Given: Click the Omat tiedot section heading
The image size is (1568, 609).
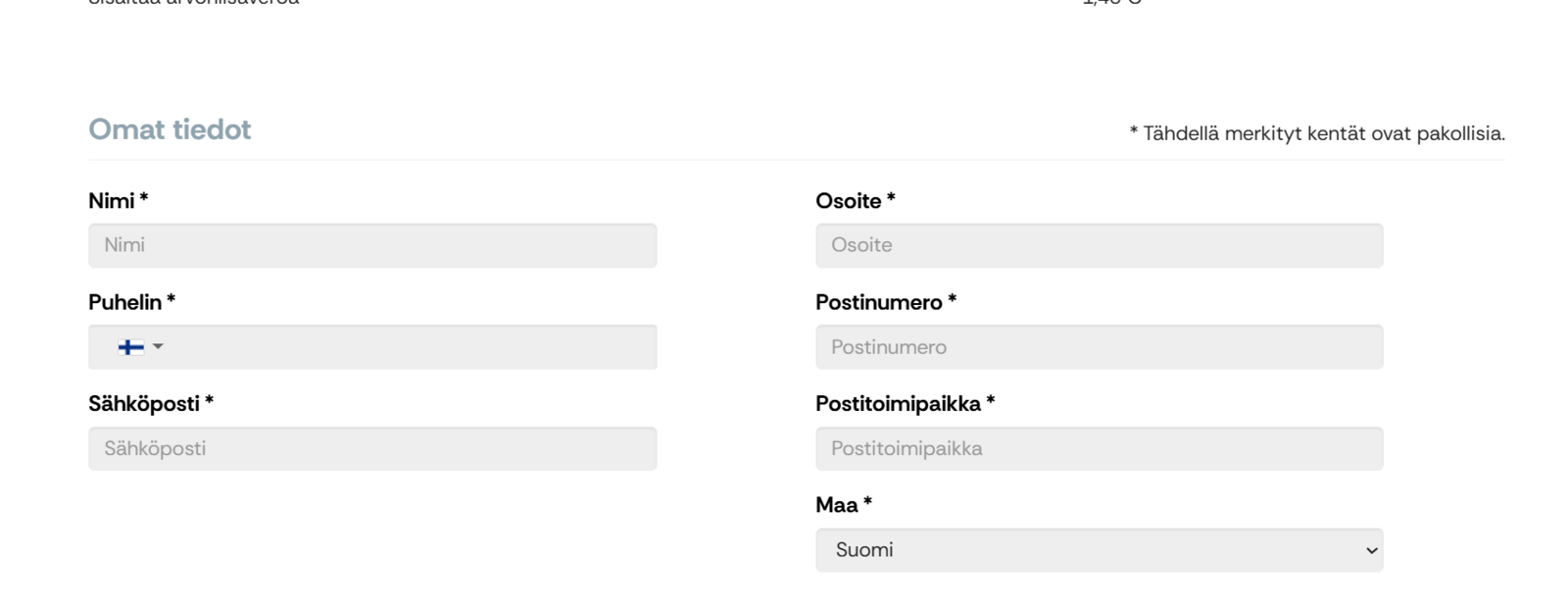Looking at the screenshot, I should [170, 129].
